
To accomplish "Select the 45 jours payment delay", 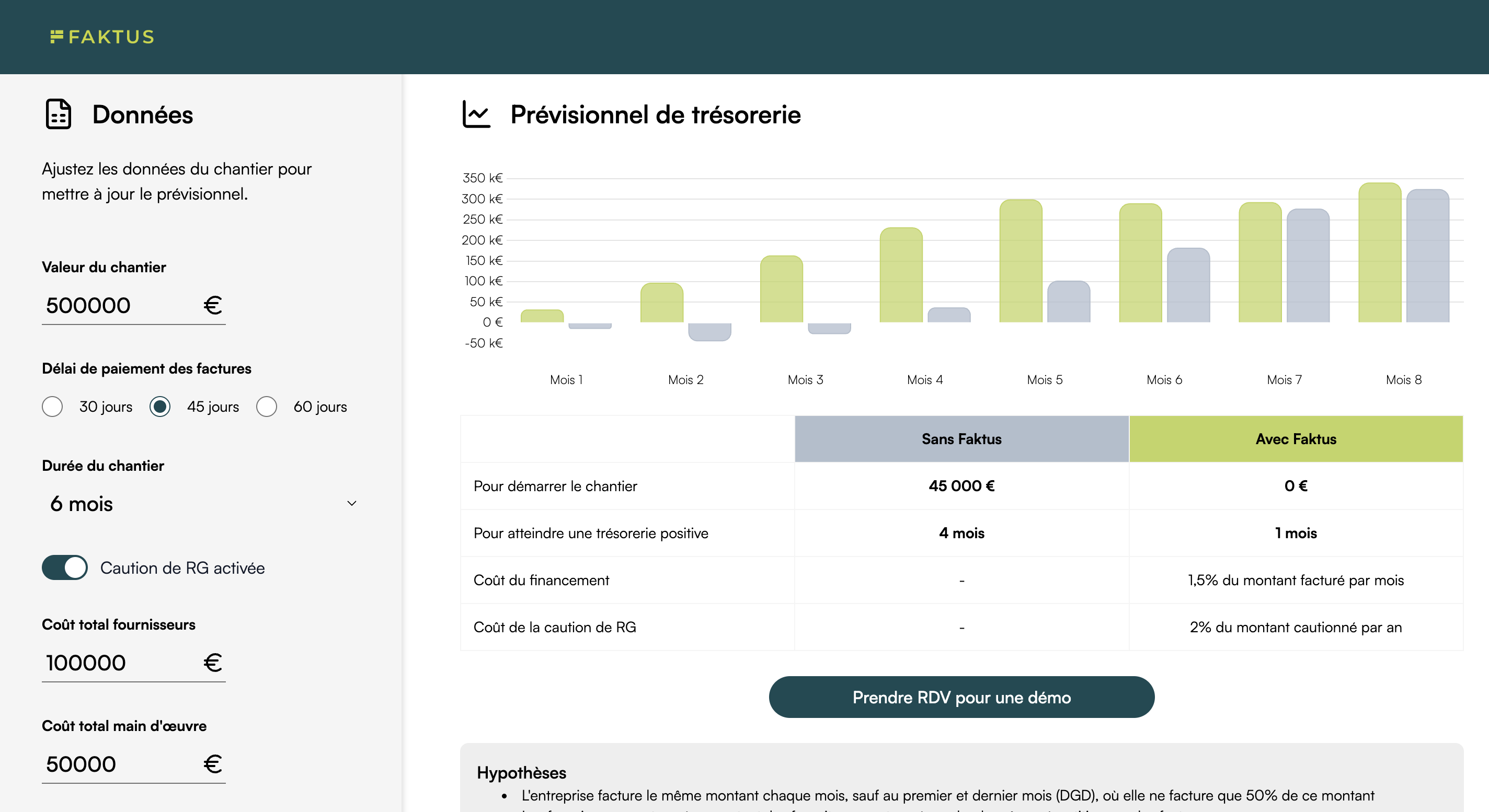I will pyautogui.click(x=160, y=407).
